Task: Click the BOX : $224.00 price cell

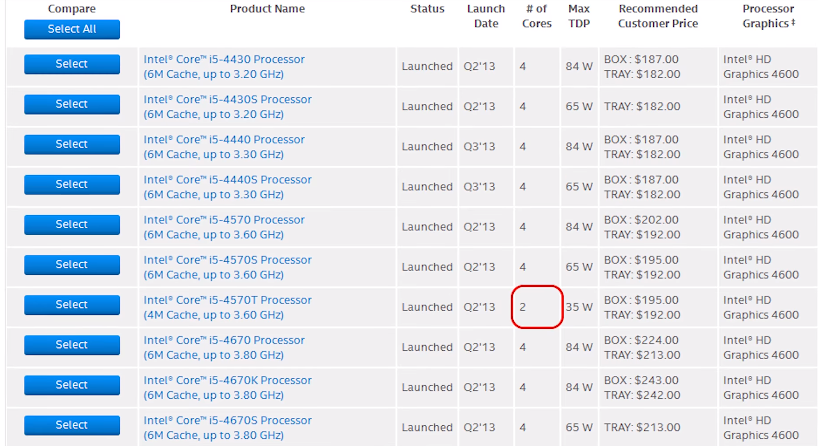Action: click(x=642, y=340)
